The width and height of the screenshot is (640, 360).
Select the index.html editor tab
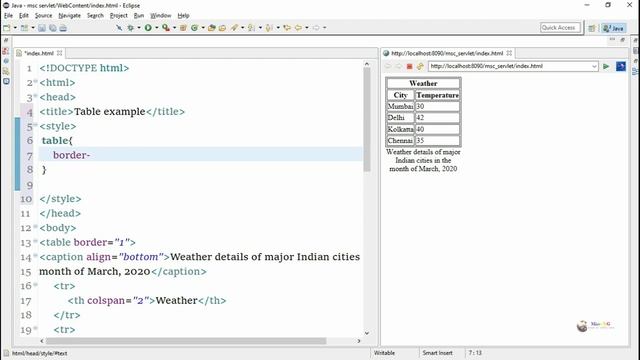click(39, 53)
